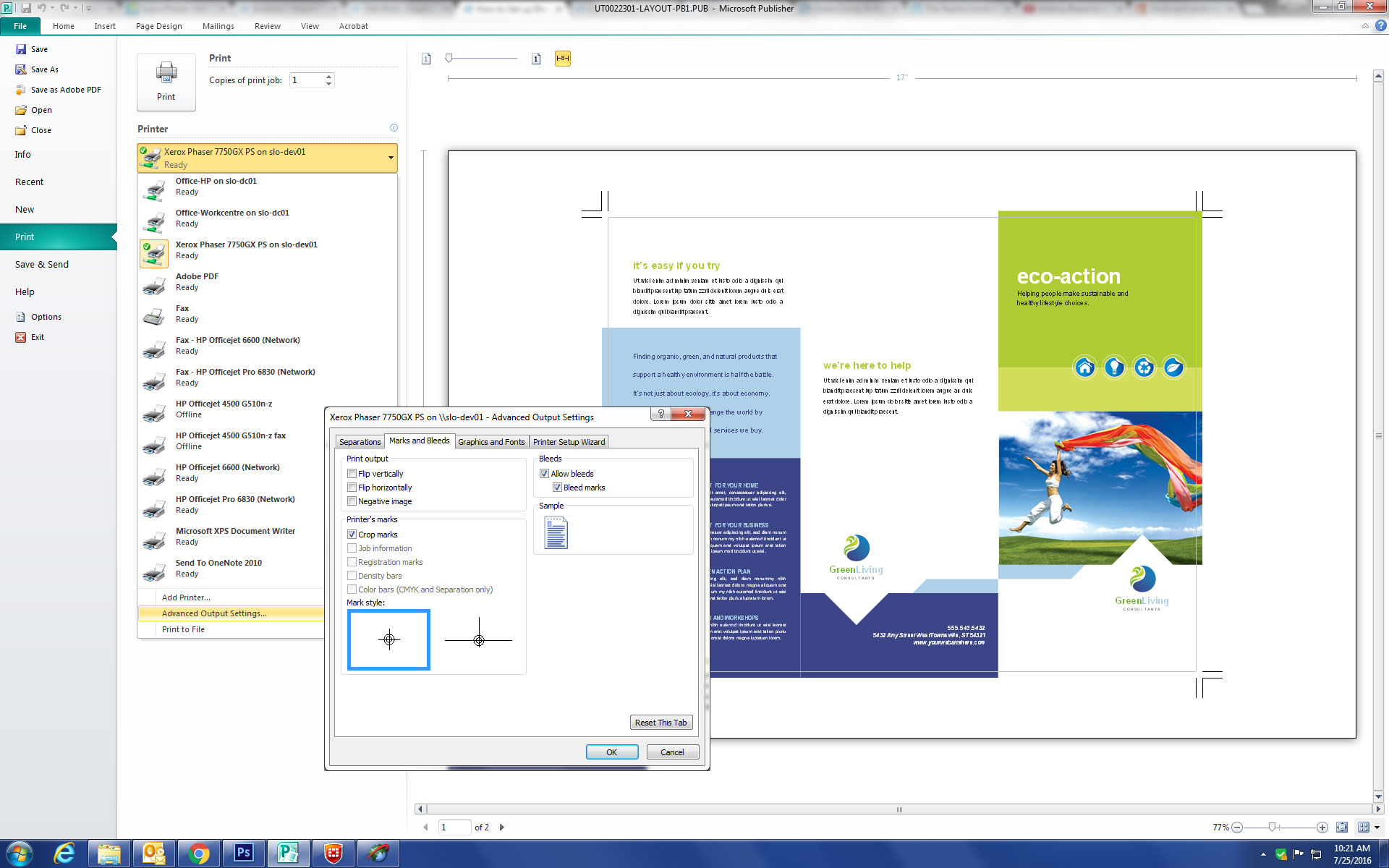
Task: Uncheck the Crop marks option
Action: tap(352, 534)
